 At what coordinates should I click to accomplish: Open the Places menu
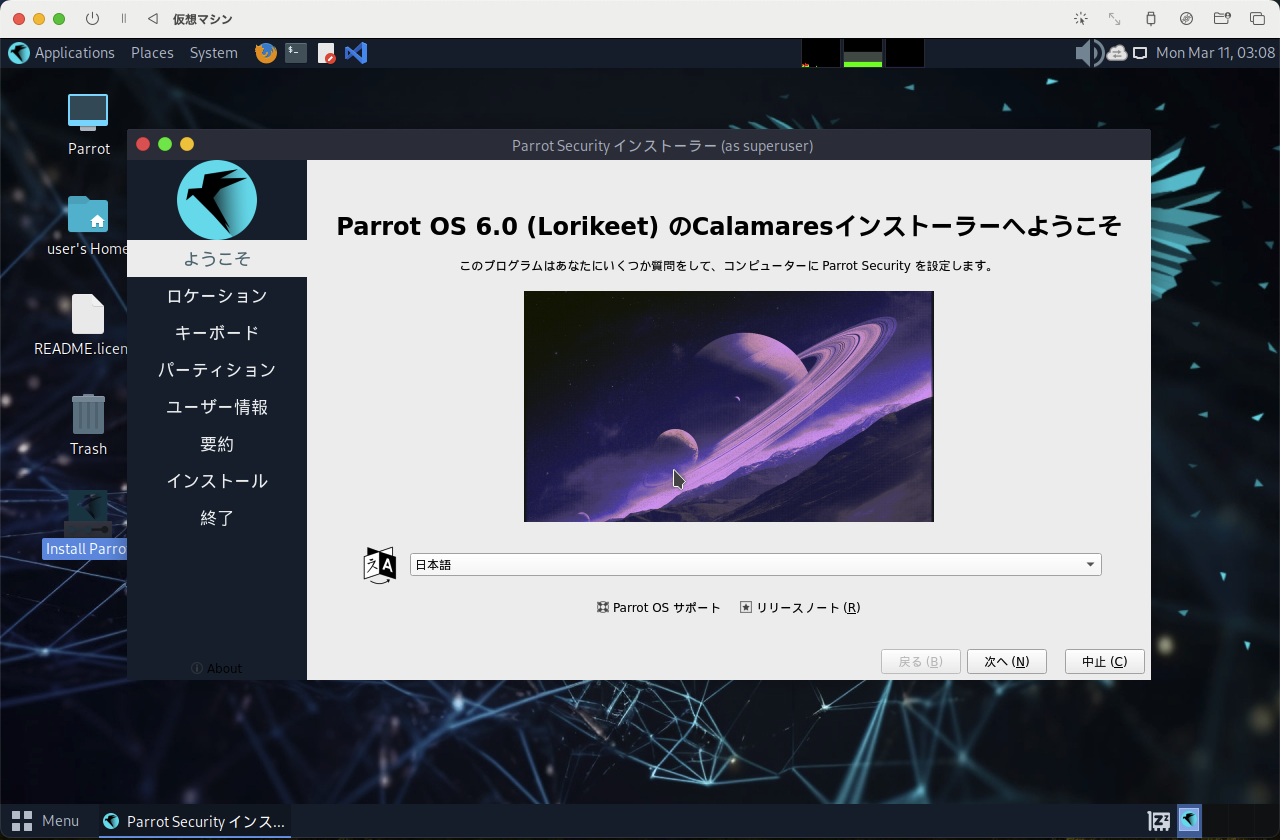pyautogui.click(x=152, y=53)
